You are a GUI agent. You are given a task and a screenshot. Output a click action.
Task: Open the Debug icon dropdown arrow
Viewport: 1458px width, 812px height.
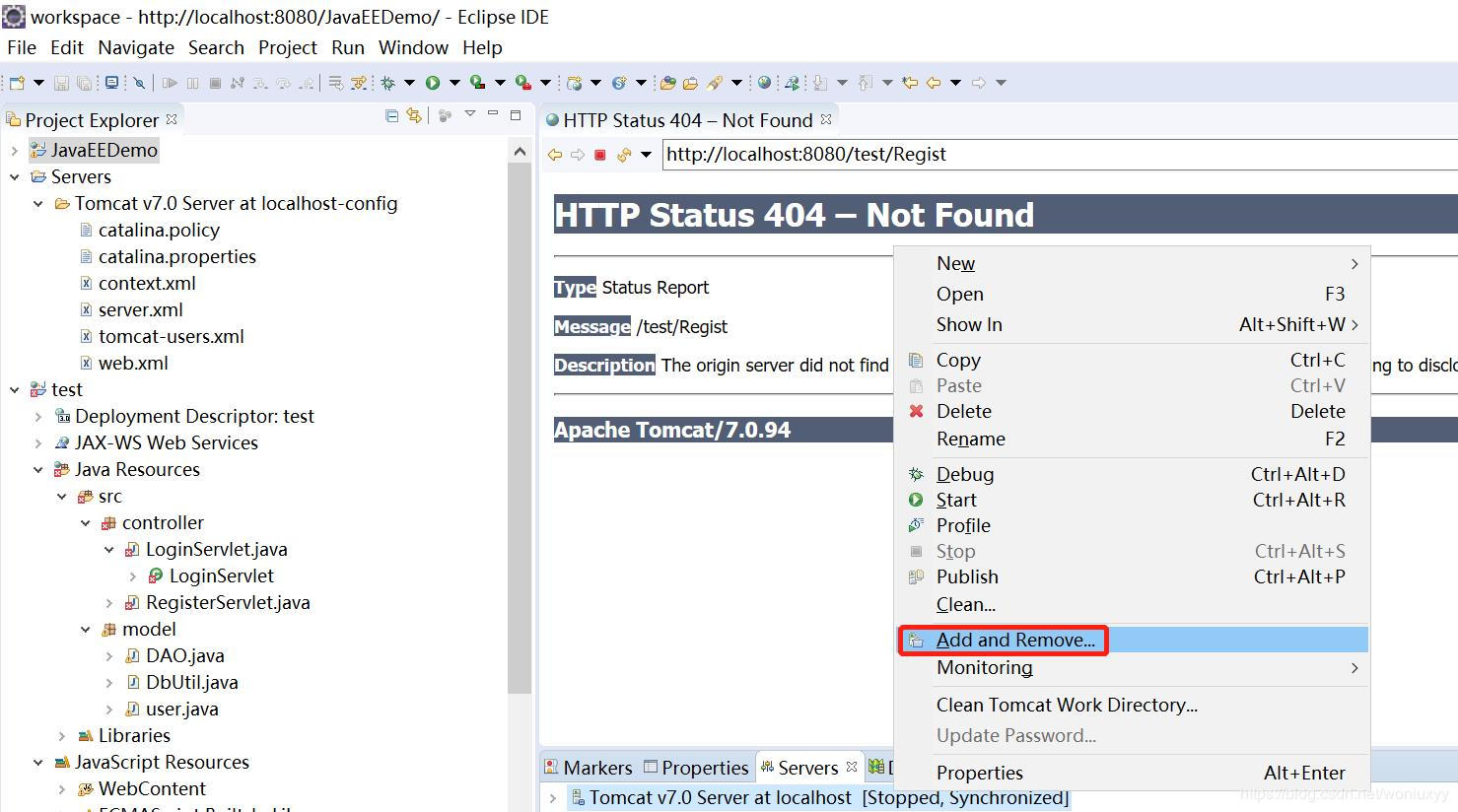tap(409, 83)
